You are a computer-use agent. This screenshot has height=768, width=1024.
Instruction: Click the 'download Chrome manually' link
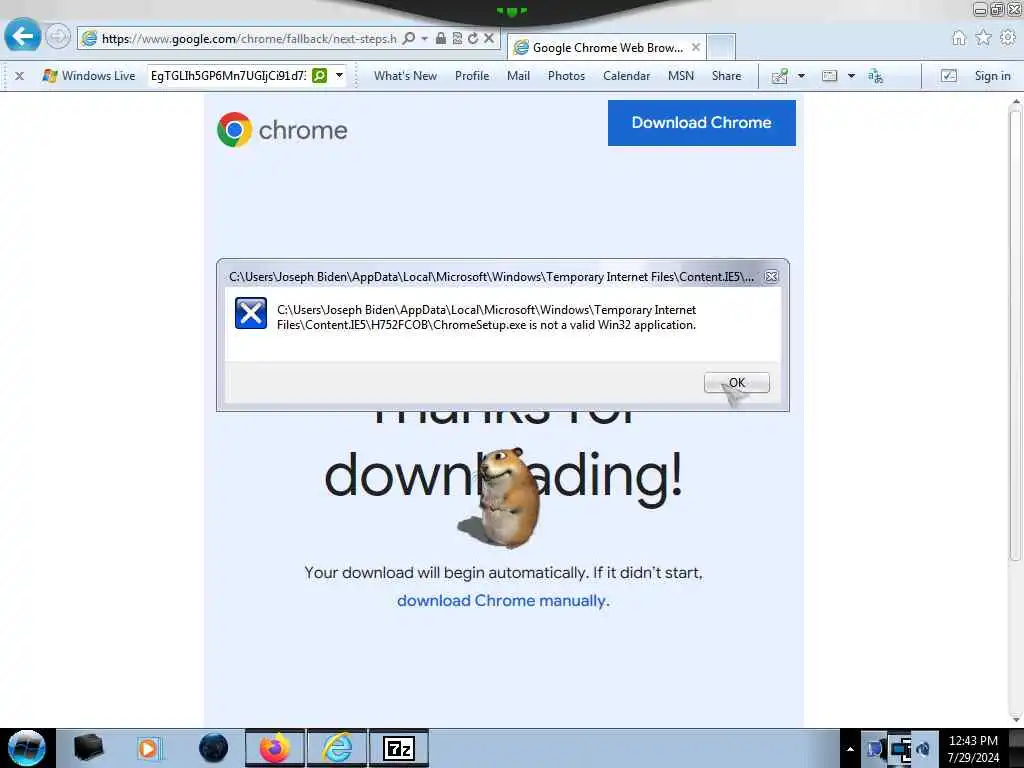[503, 601]
